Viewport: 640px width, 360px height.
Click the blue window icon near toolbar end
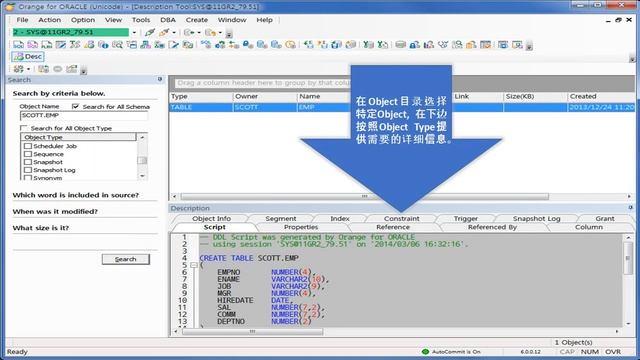pos(503,44)
